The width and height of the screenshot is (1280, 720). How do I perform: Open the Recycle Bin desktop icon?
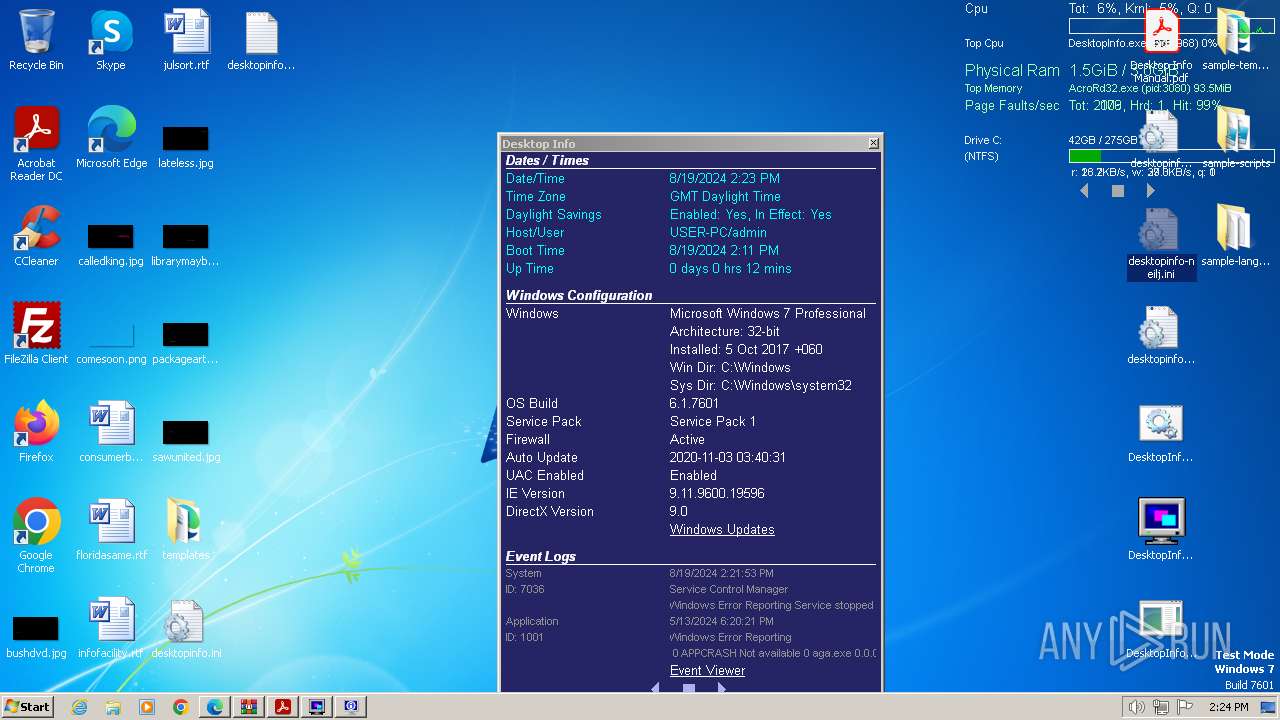pos(36,40)
